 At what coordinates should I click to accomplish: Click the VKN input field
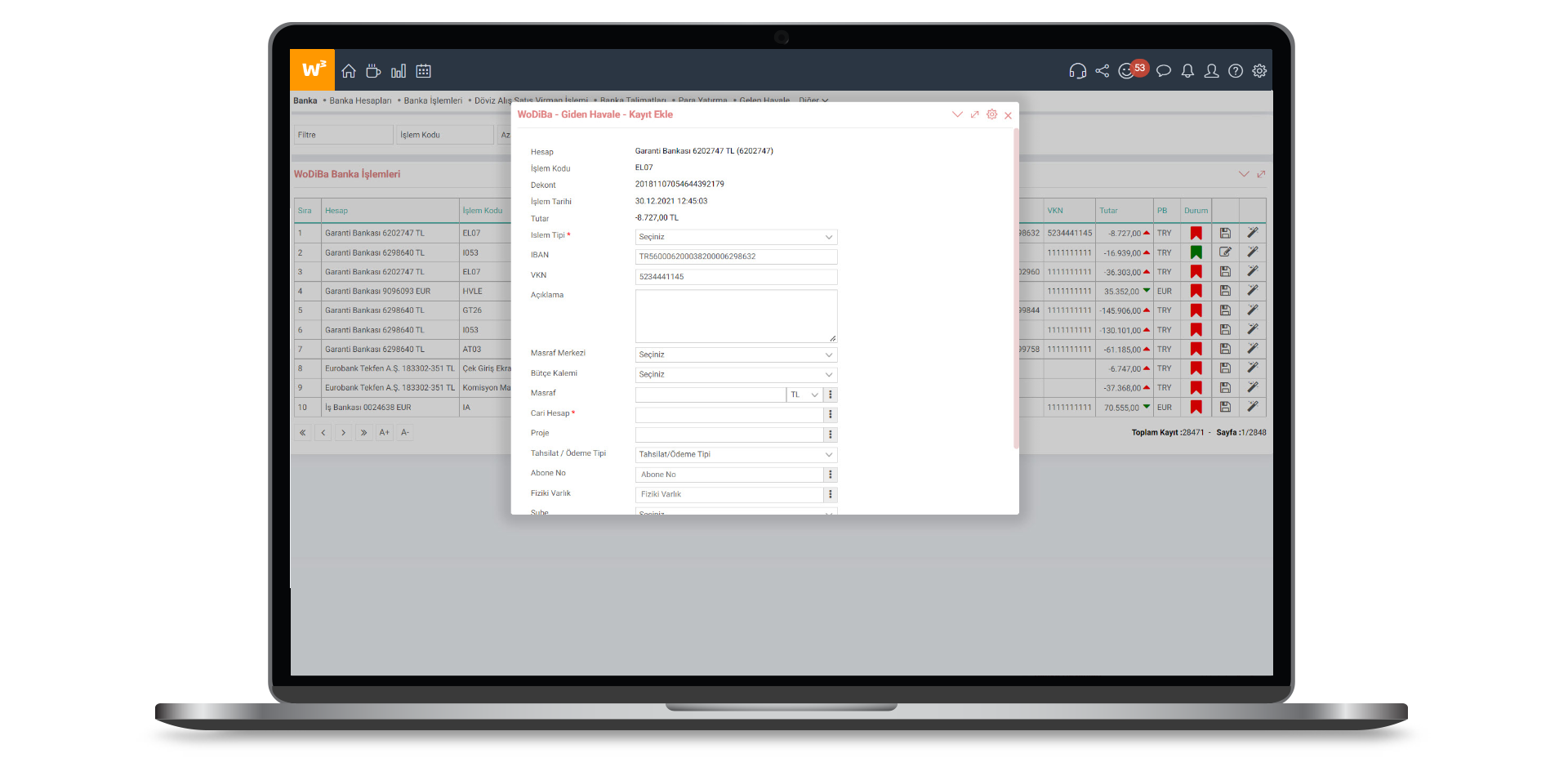[x=736, y=277]
